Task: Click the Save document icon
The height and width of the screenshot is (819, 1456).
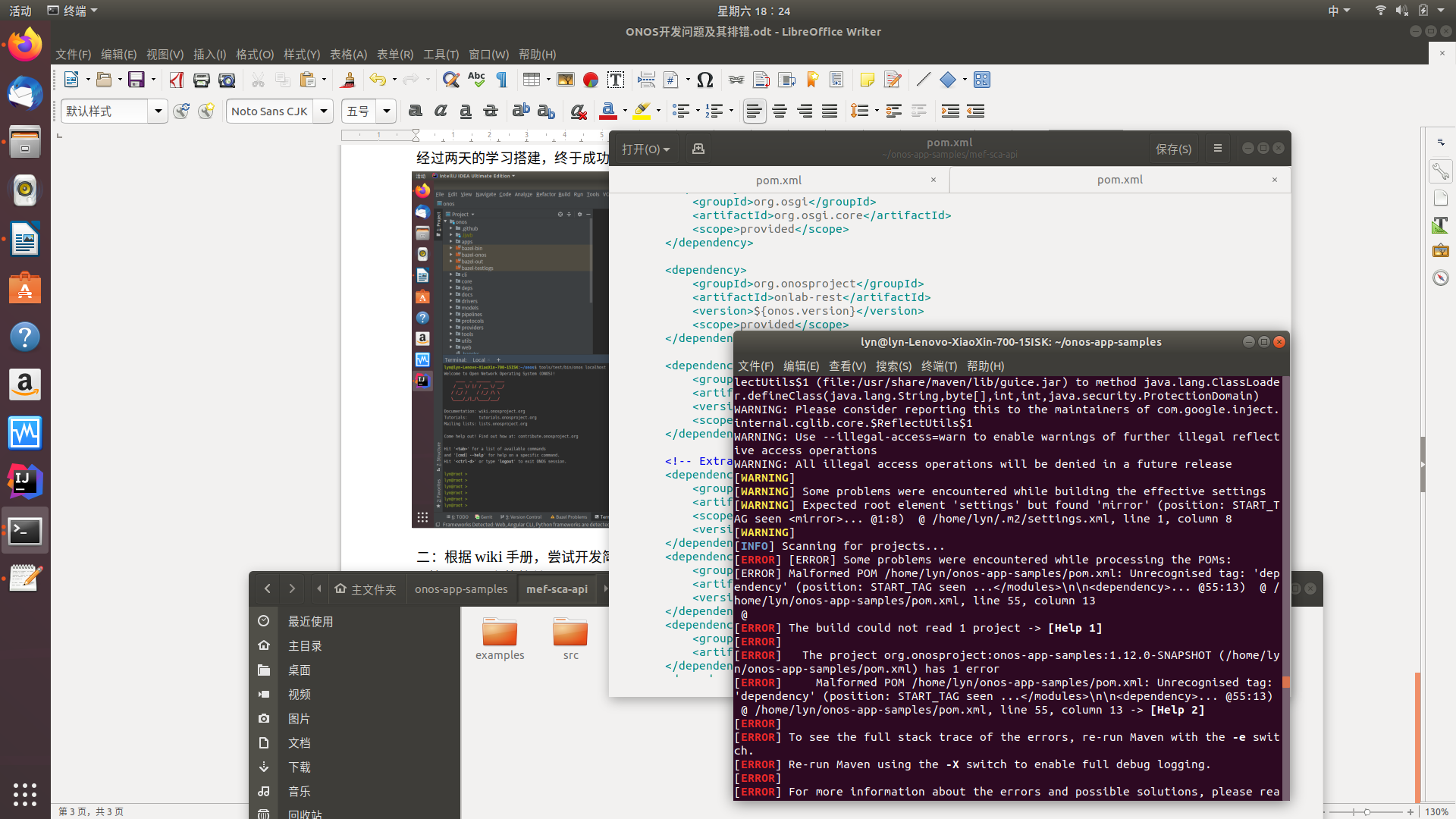Action: (136, 80)
